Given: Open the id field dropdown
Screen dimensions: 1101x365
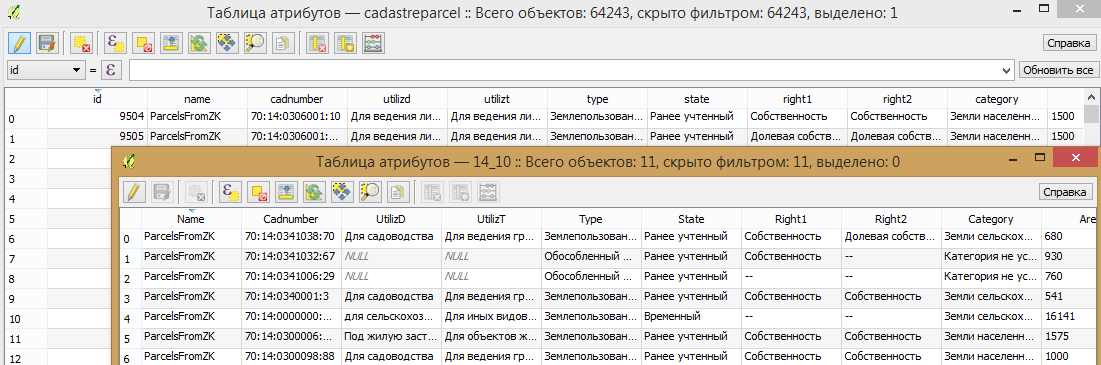Looking at the screenshot, I should [45, 70].
